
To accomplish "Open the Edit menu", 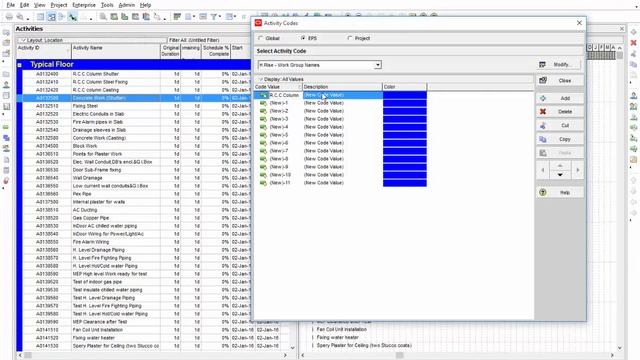I will coord(24,5).
